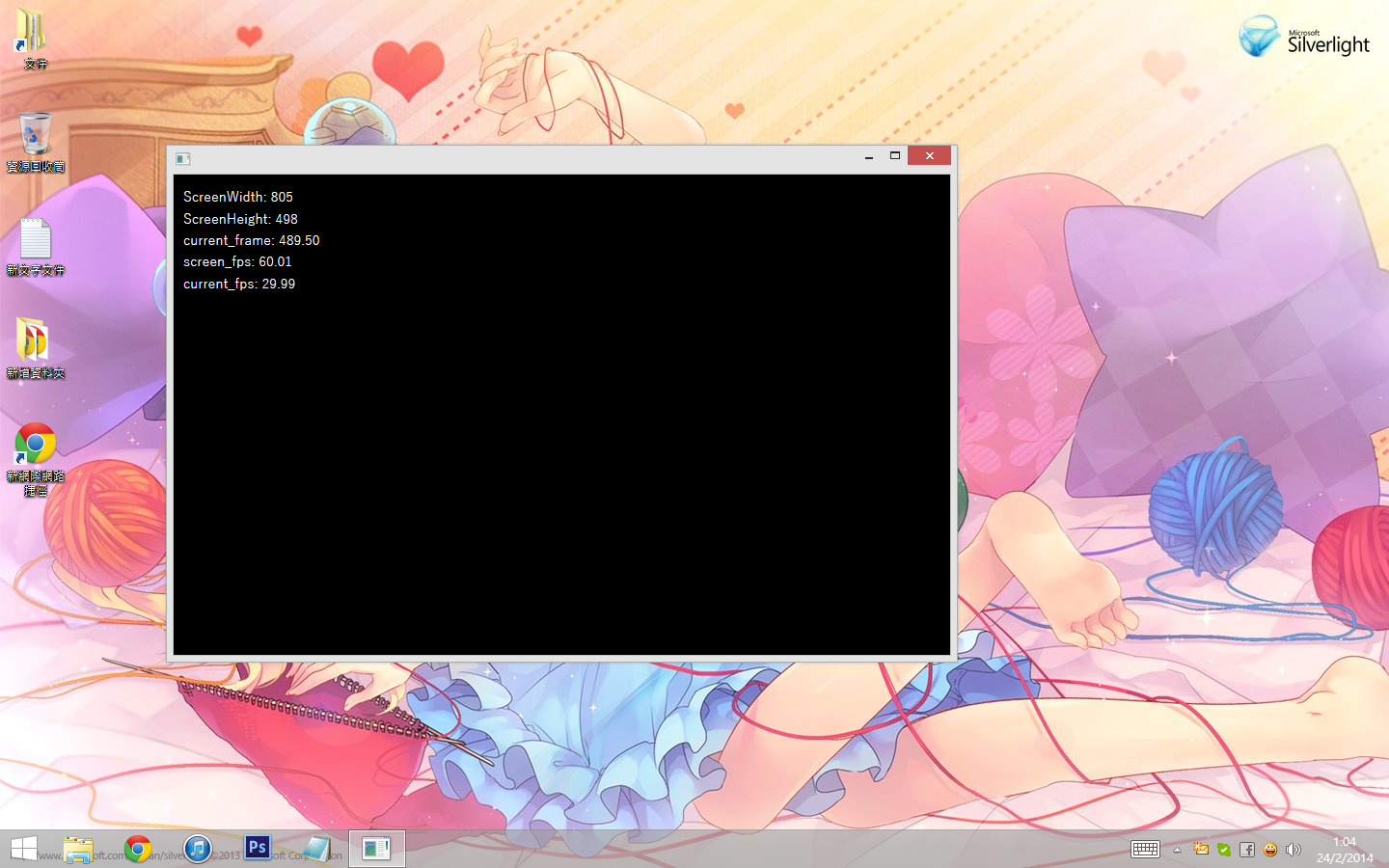Screen dimensions: 1389x868
Task: Open the volume speaker control
Action: click(1294, 850)
